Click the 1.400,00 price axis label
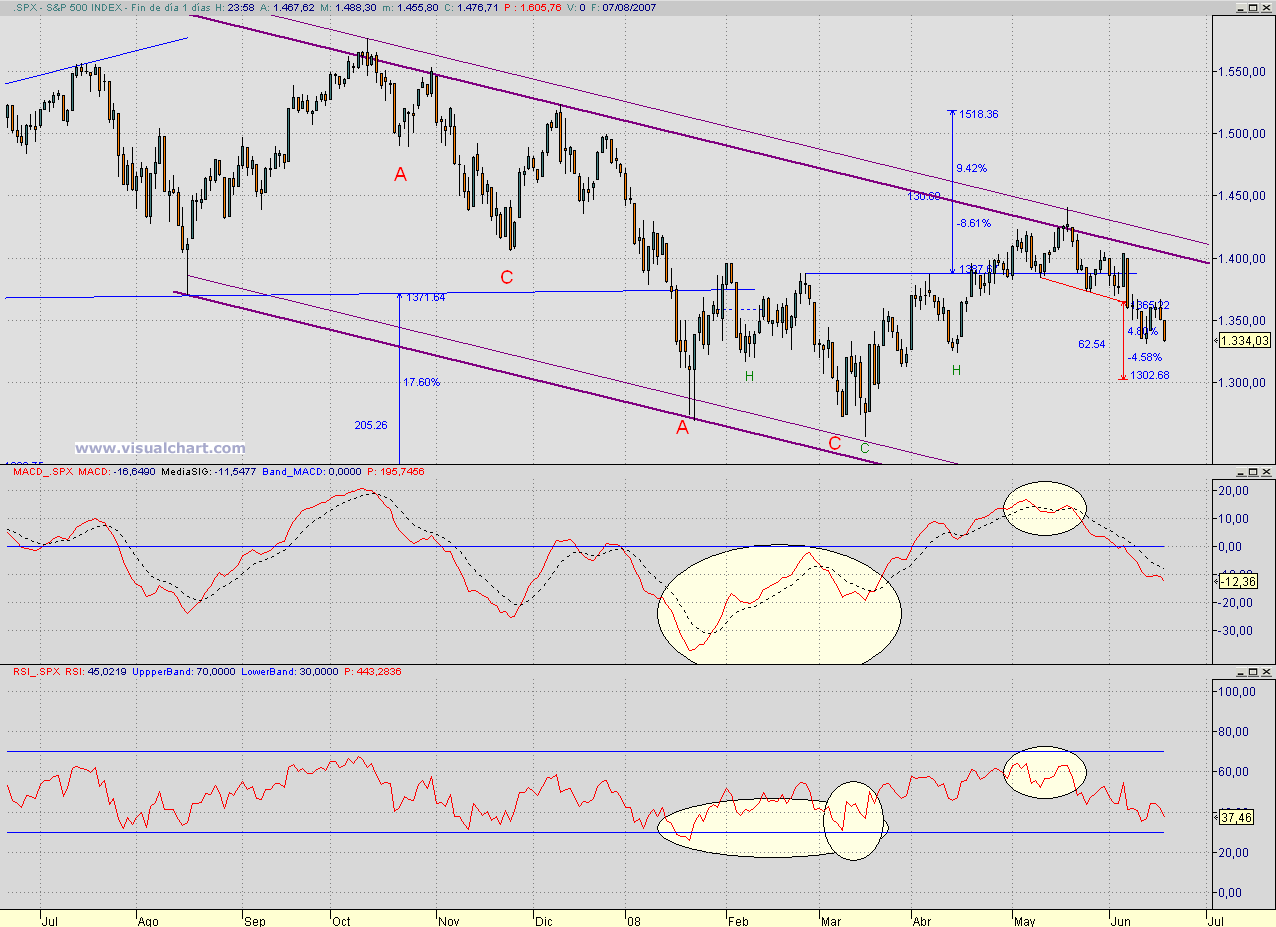 tap(1241, 259)
